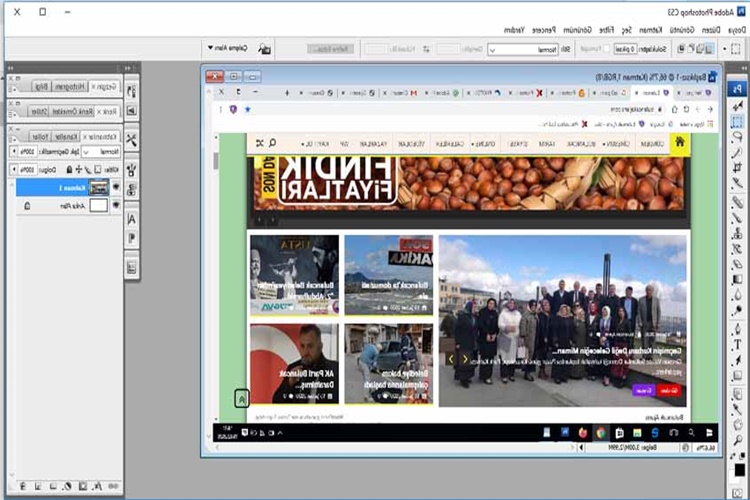The image size is (750, 500).
Task: Select the Slice tool
Action: (737, 183)
